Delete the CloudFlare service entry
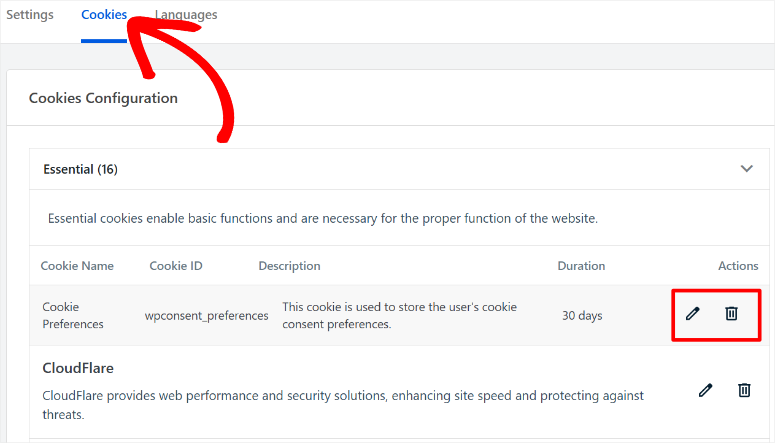 (x=744, y=390)
